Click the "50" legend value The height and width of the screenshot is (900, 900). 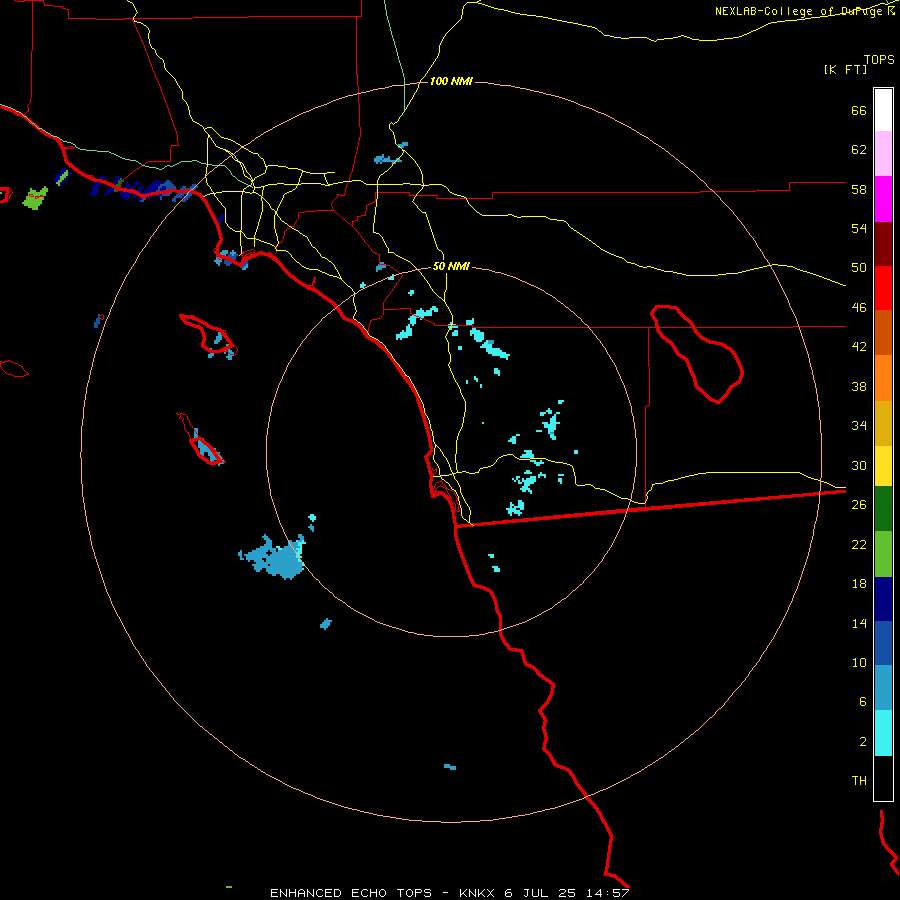coord(859,268)
